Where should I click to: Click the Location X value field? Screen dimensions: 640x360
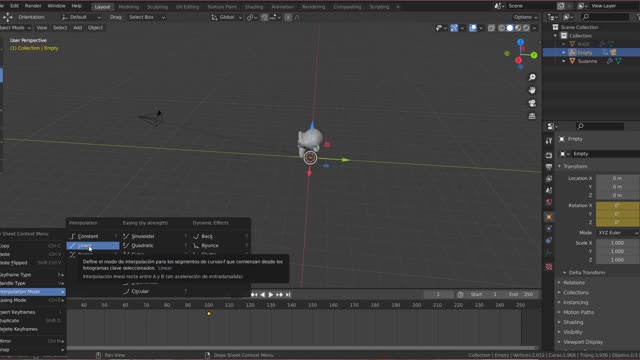[618, 178]
